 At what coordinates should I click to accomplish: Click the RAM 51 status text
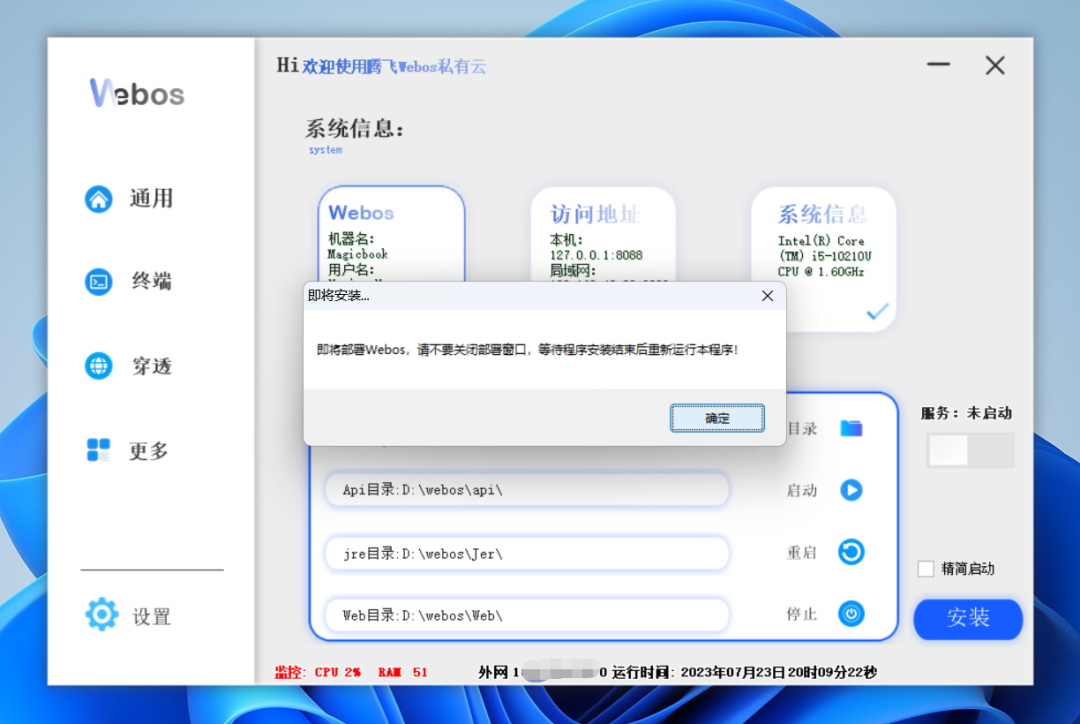pyautogui.click(x=403, y=672)
